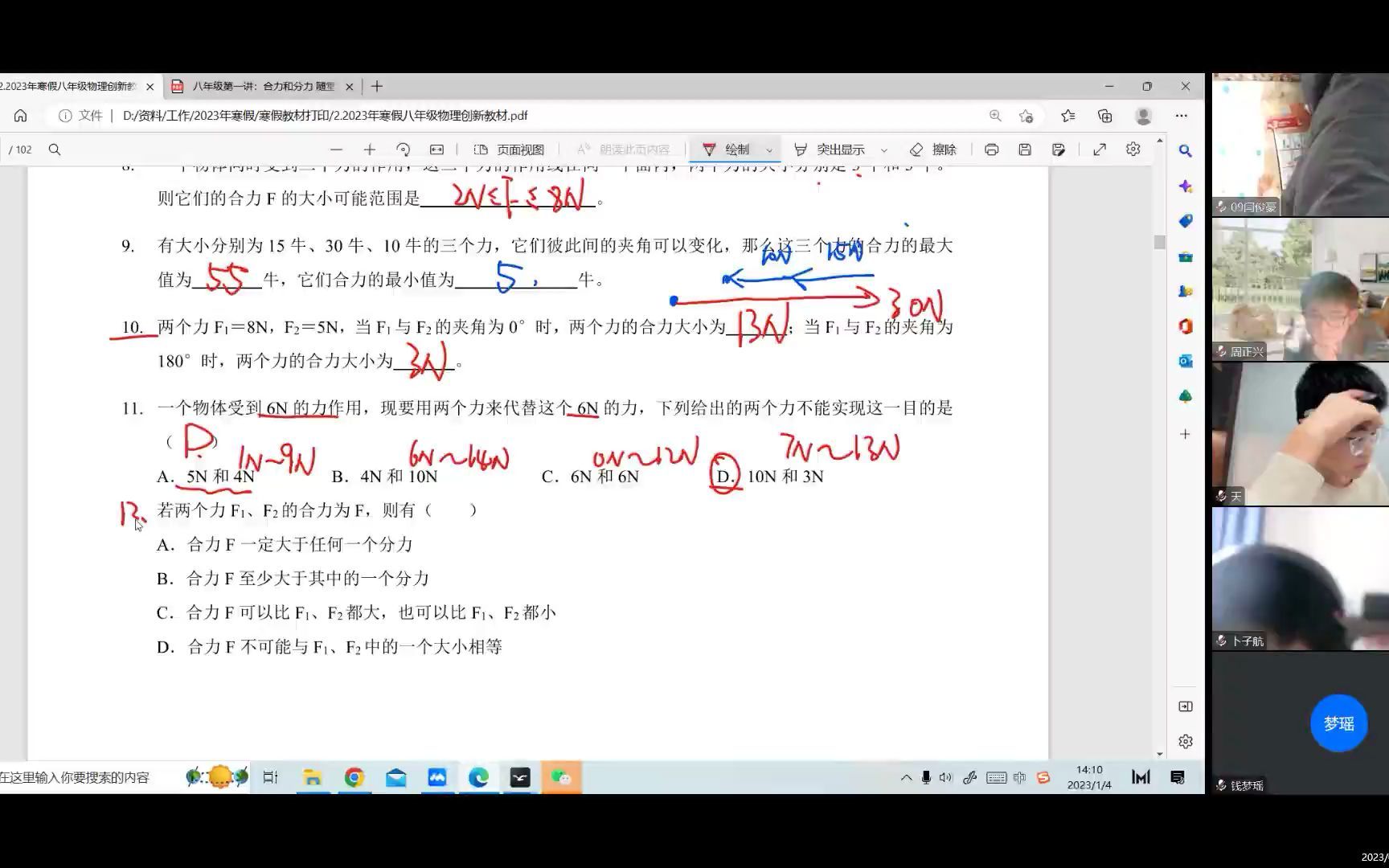Zoom in on the PDF document
The height and width of the screenshot is (868, 1389).
(369, 149)
